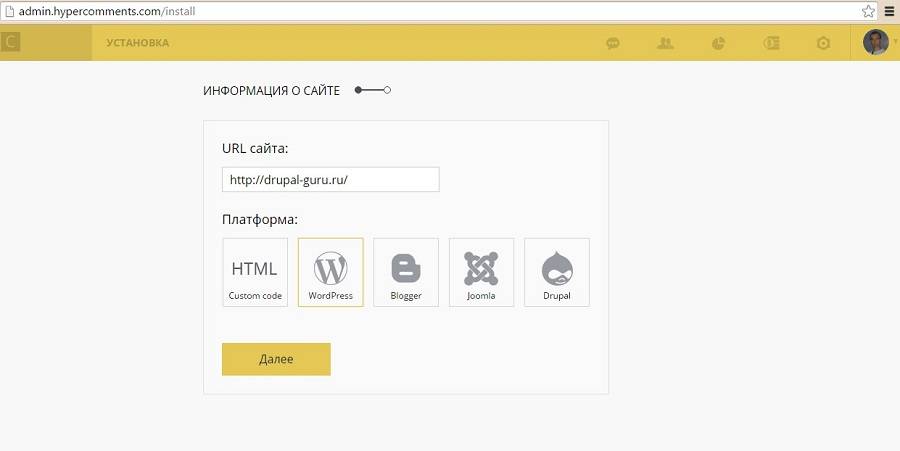Viewport: 900px width, 451px height.
Task: Open the settings gear icon in header
Action: point(823,43)
